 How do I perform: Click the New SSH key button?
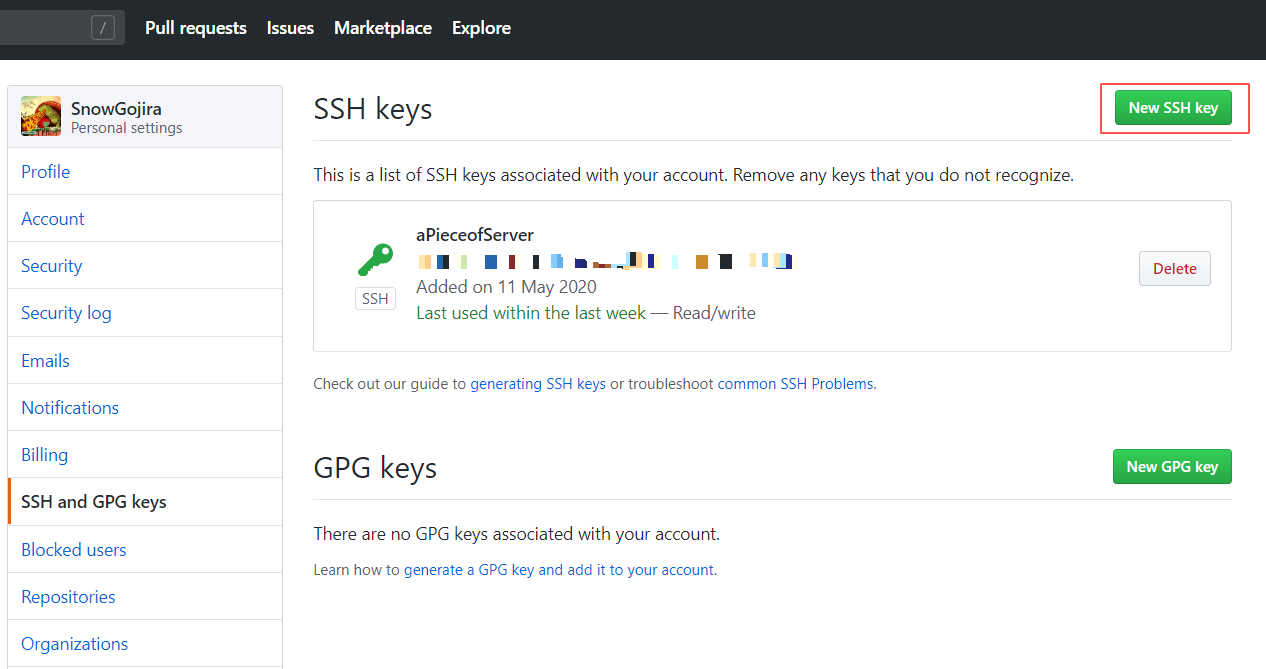[1173, 108]
